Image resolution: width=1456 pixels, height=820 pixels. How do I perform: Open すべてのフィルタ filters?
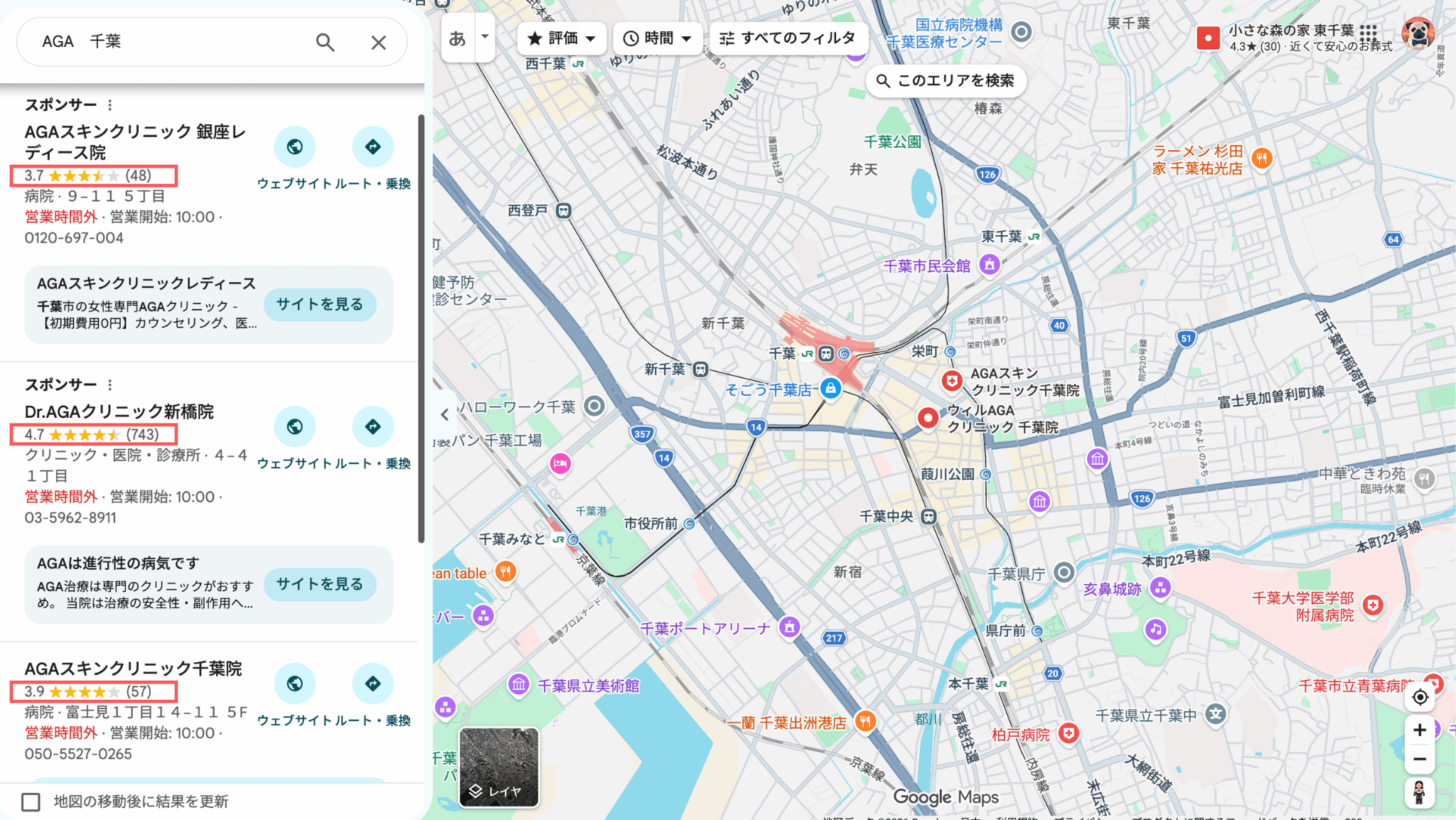pyautogui.click(x=788, y=38)
